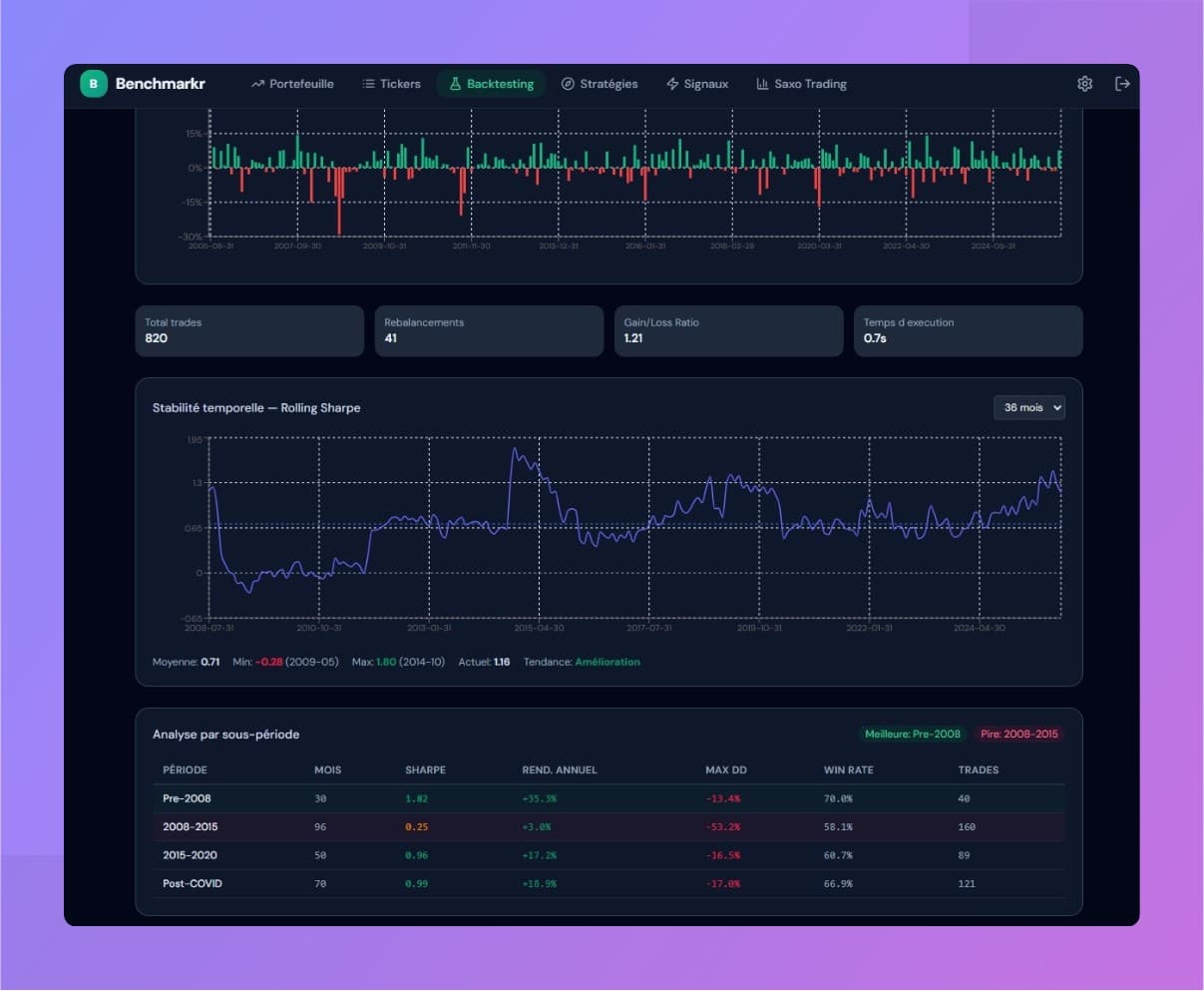1204x991 pixels.
Task: Click the Amélioration tendance link
Action: [x=608, y=662]
